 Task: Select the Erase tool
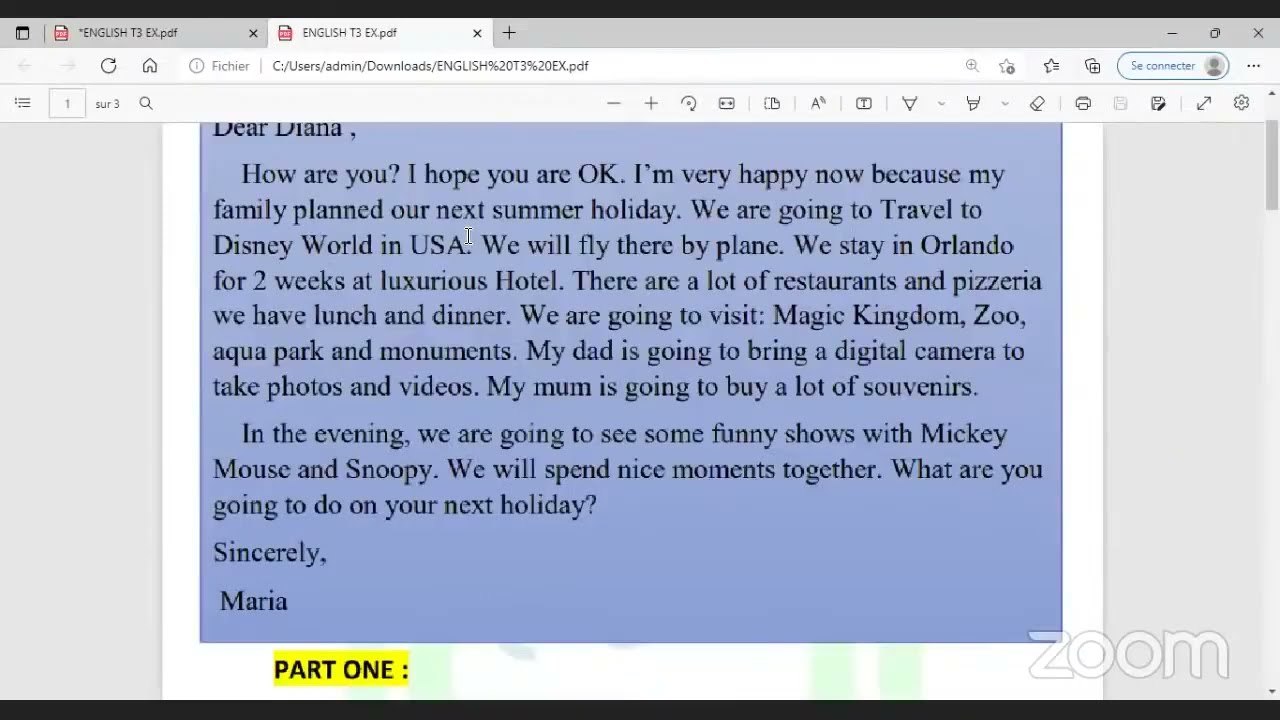[x=1037, y=103]
